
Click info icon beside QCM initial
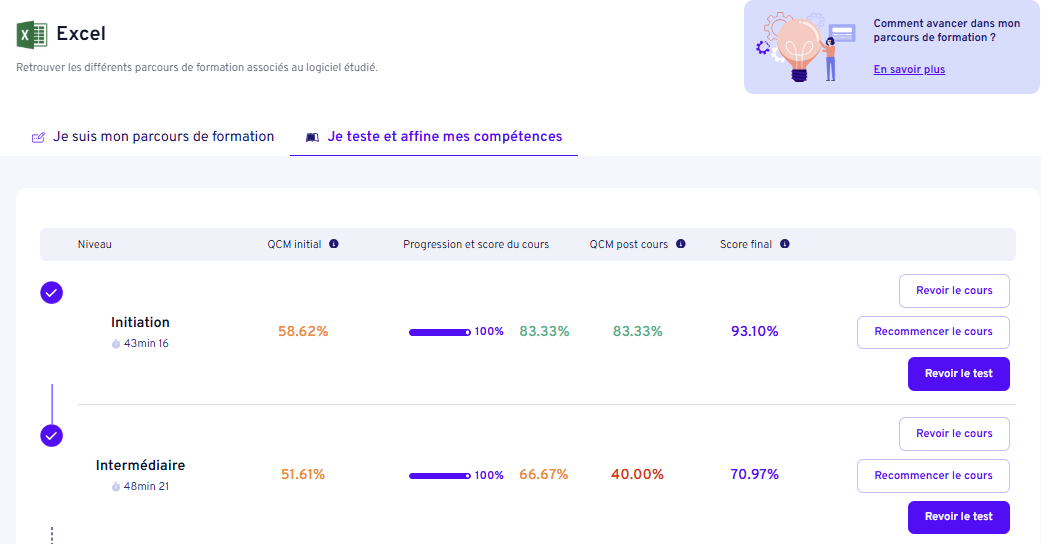(x=334, y=244)
